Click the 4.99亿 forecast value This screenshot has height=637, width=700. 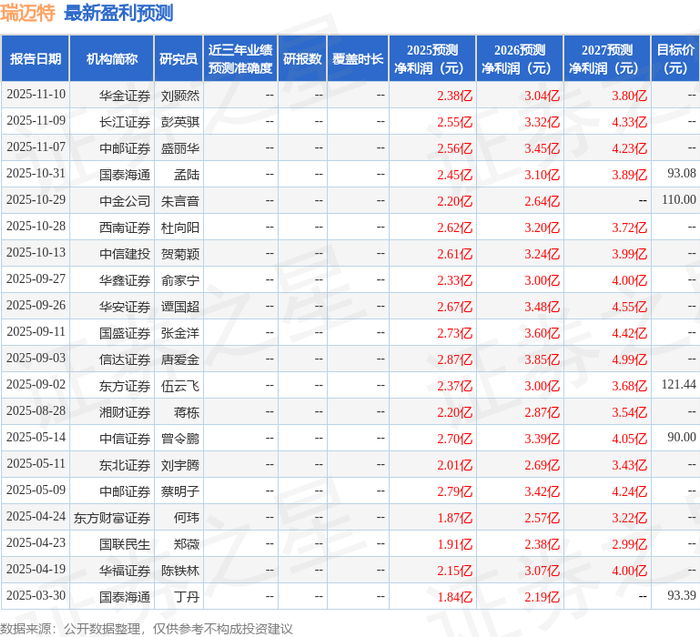coord(629,359)
